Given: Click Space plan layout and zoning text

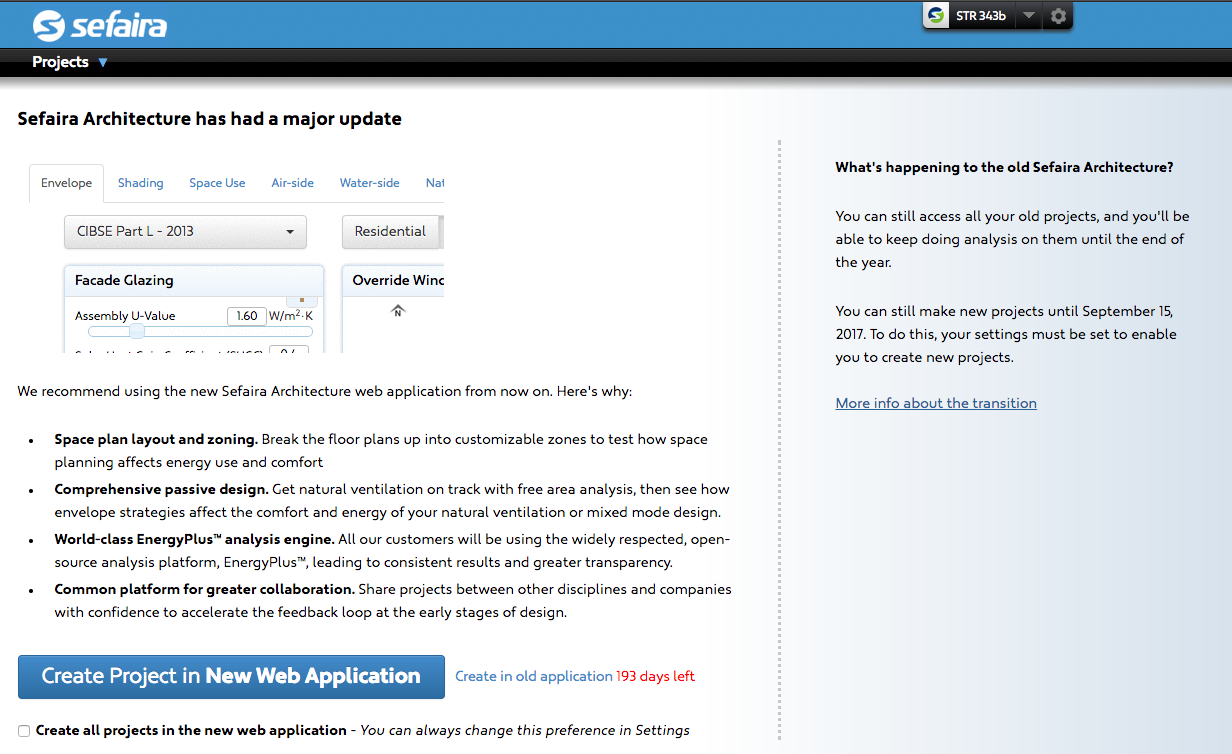Looking at the screenshot, I should click(x=156, y=439).
